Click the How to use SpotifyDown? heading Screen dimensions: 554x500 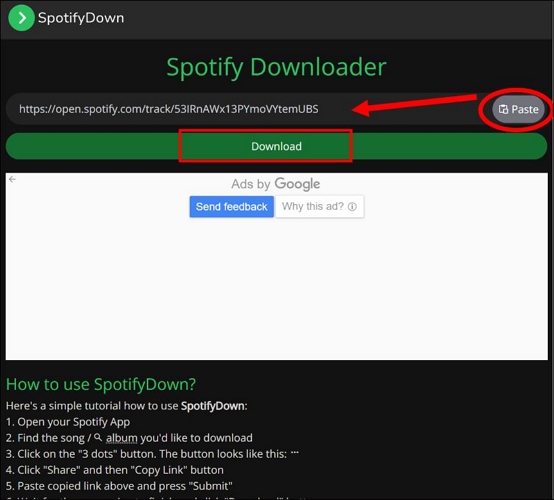coord(101,384)
